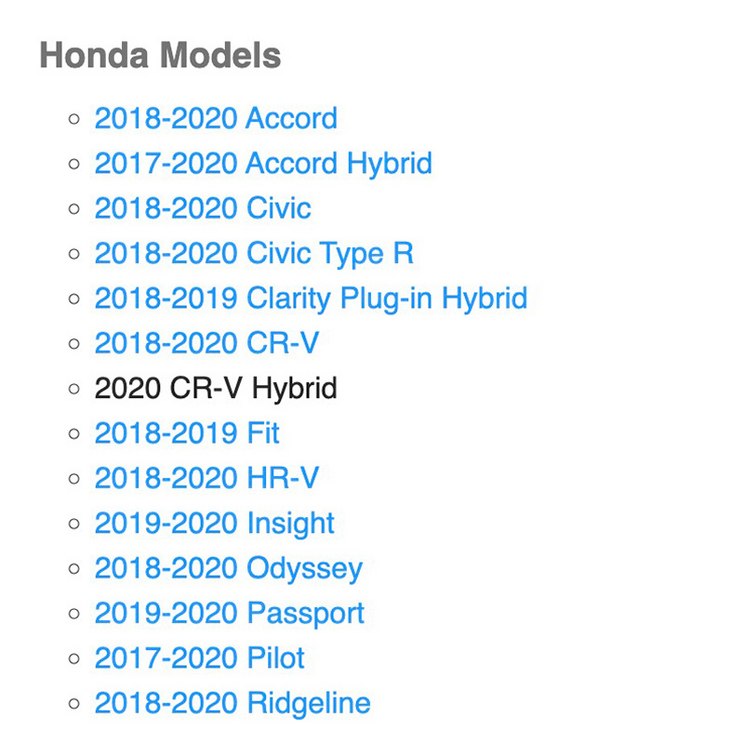Select the 2018-2020 Civic link

203,208
